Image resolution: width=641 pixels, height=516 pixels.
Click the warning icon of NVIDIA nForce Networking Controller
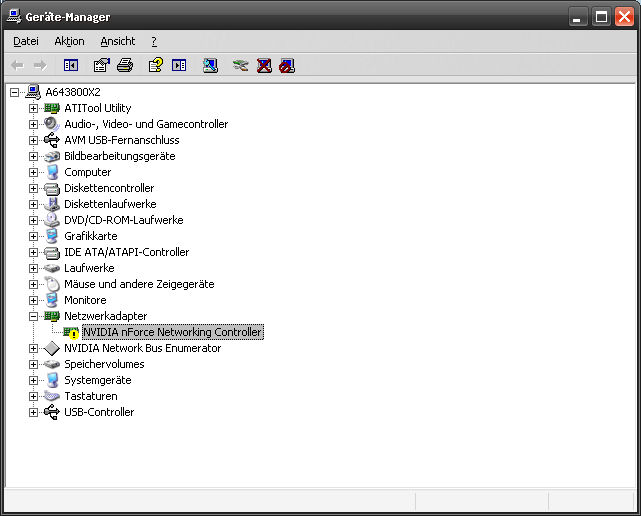[x=71, y=332]
